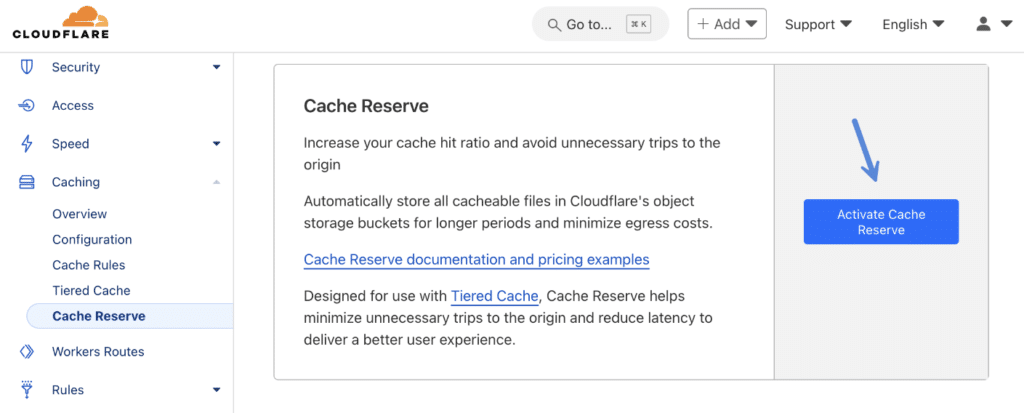Viewport: 1024px width, 413px height.
Task: Click the Speed lightning bolt icon
Action: (27, 144)
